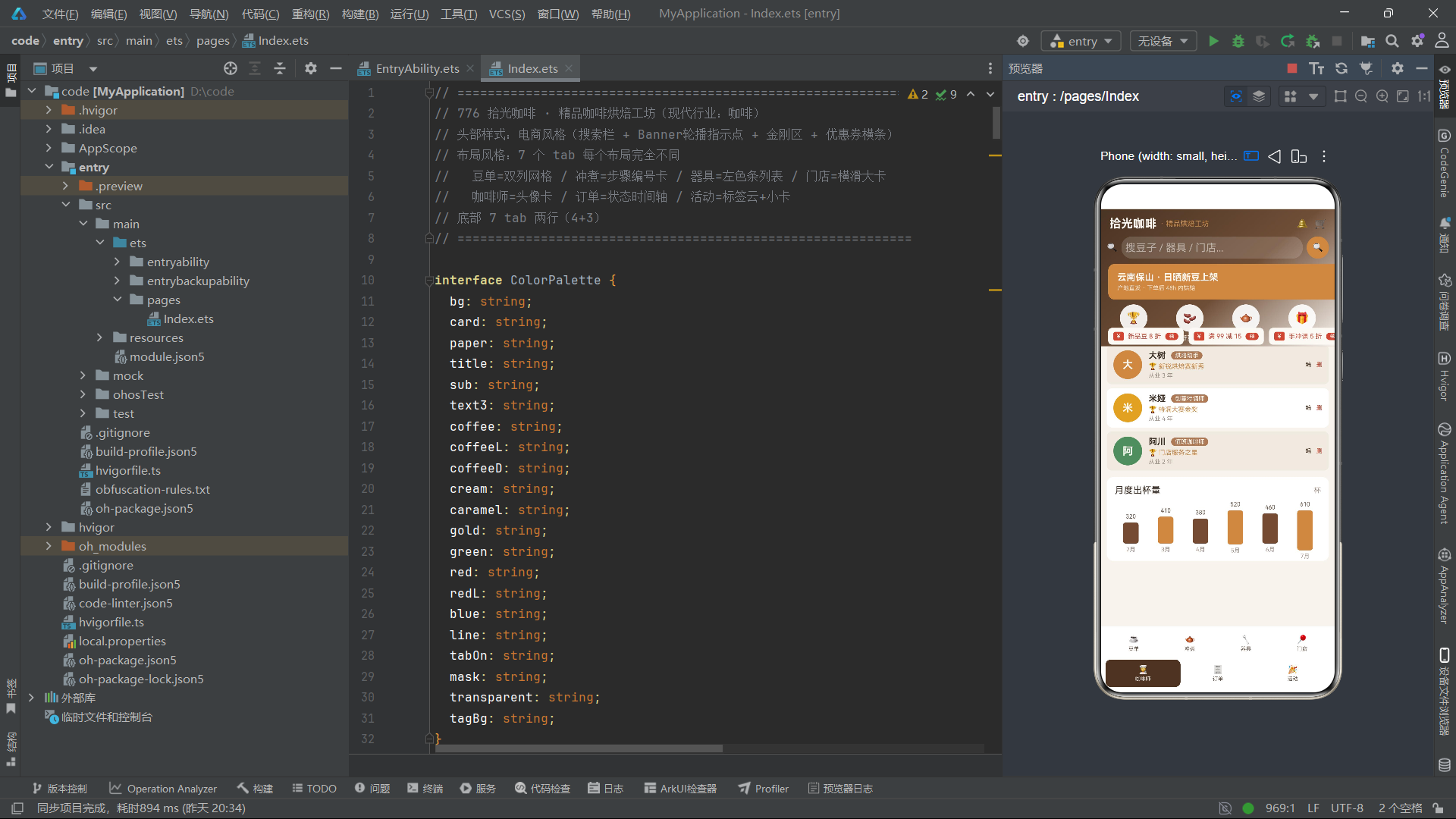Image resolution: width=1456 pixels, height=819 pixels.
Task: Expand the resources folder
Action: pyautogui.click(x=99, y=337)
